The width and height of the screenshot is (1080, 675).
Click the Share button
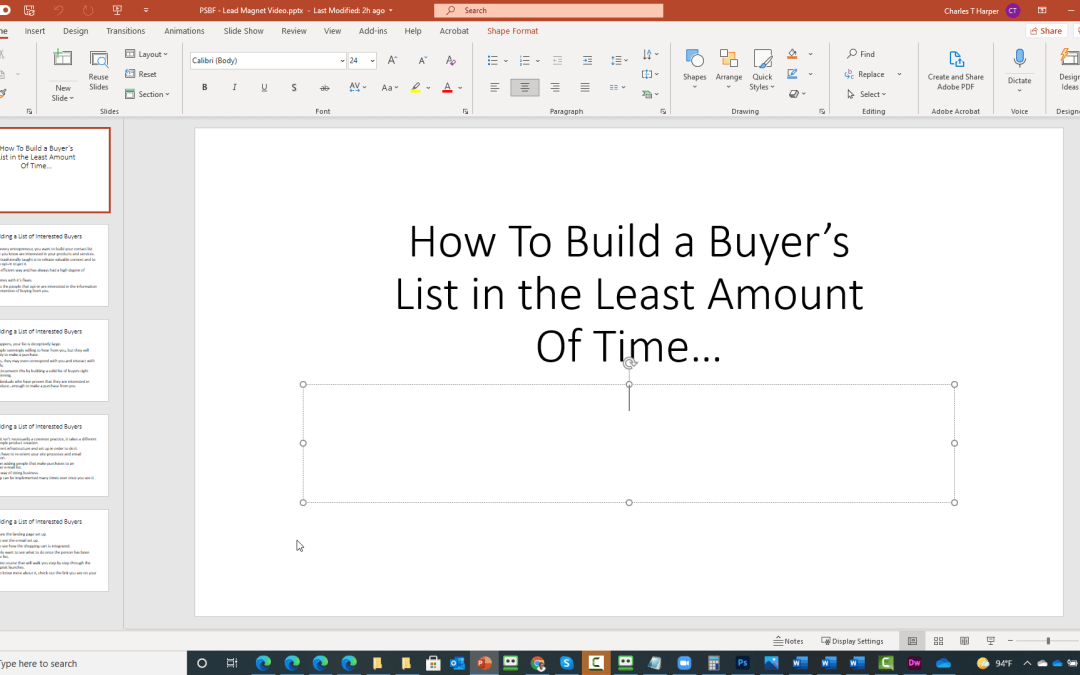[1046, 31]
